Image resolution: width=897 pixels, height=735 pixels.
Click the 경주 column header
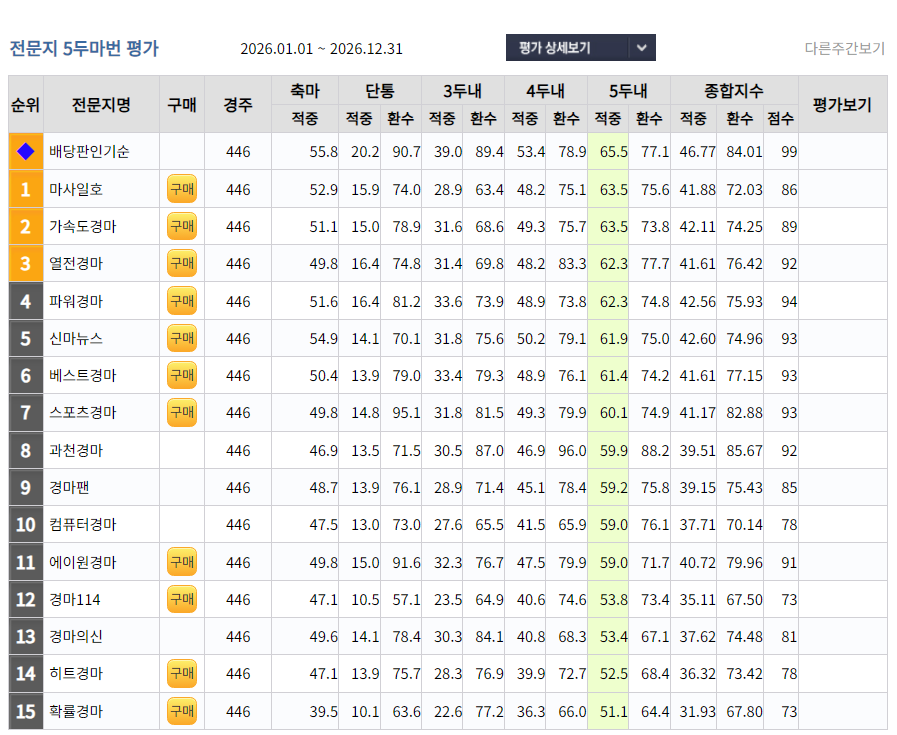click(x=238, y=105)
